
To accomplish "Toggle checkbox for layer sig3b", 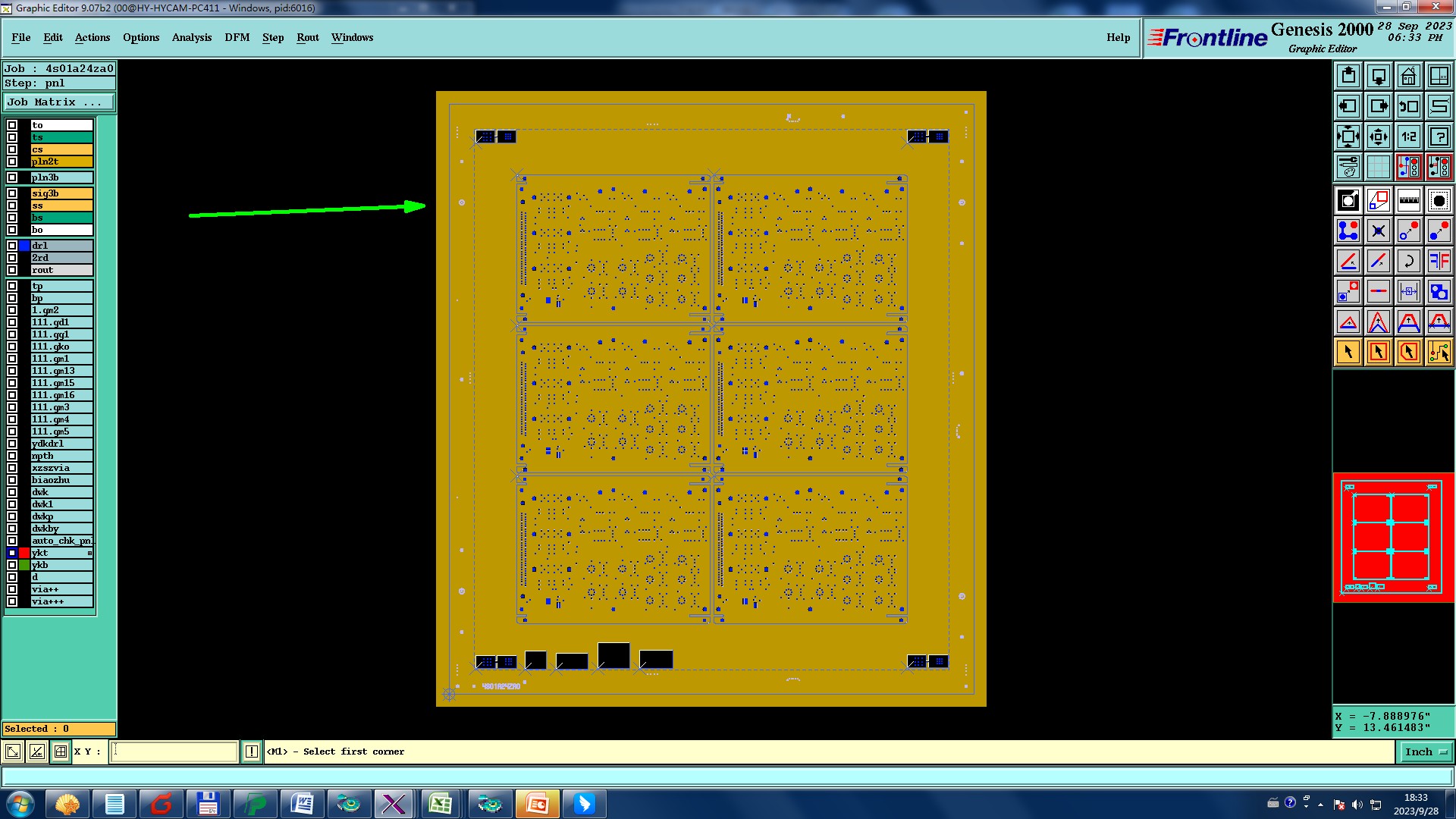I will coord(12,193).
